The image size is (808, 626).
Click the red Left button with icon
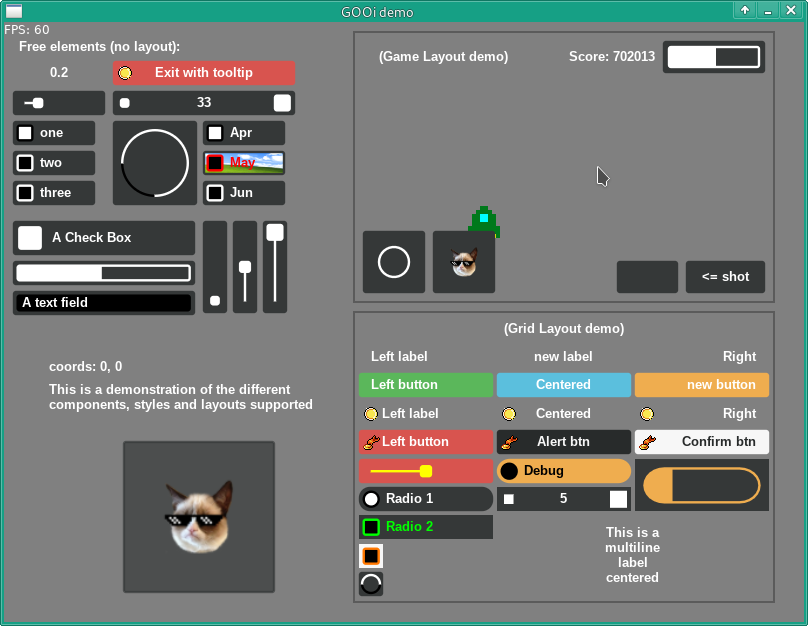426,442
